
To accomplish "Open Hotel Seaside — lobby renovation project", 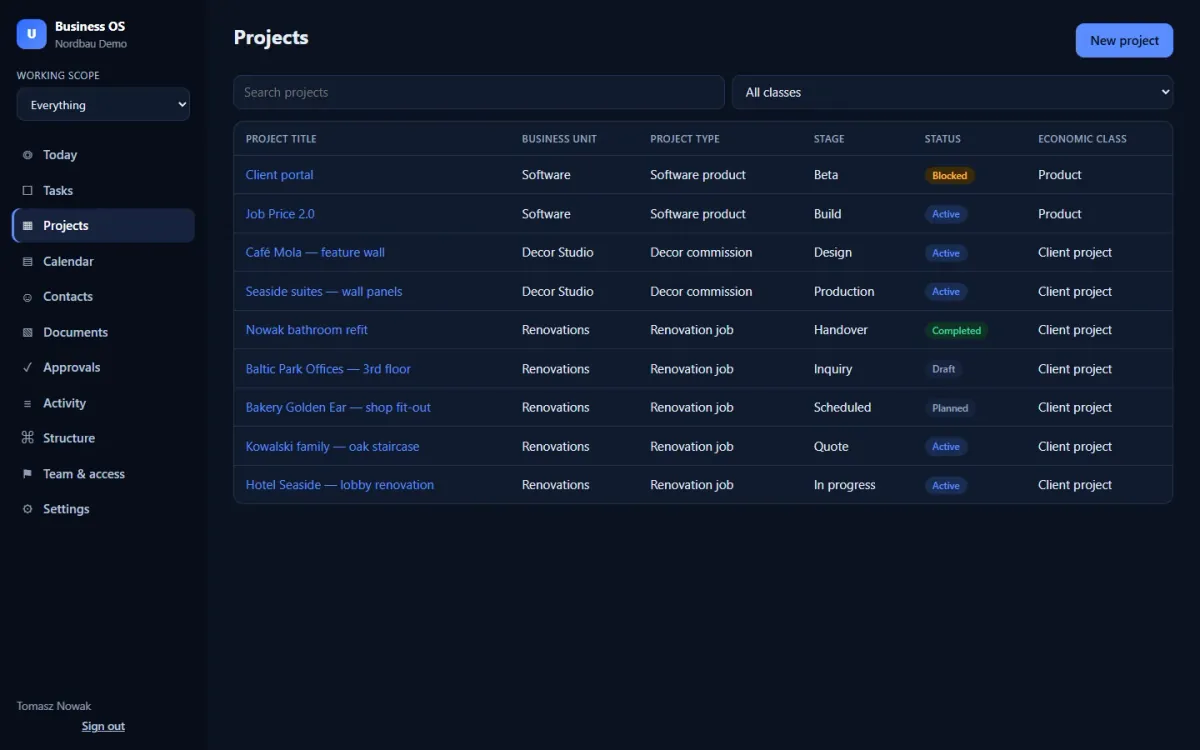I will (x=340, y=485).
